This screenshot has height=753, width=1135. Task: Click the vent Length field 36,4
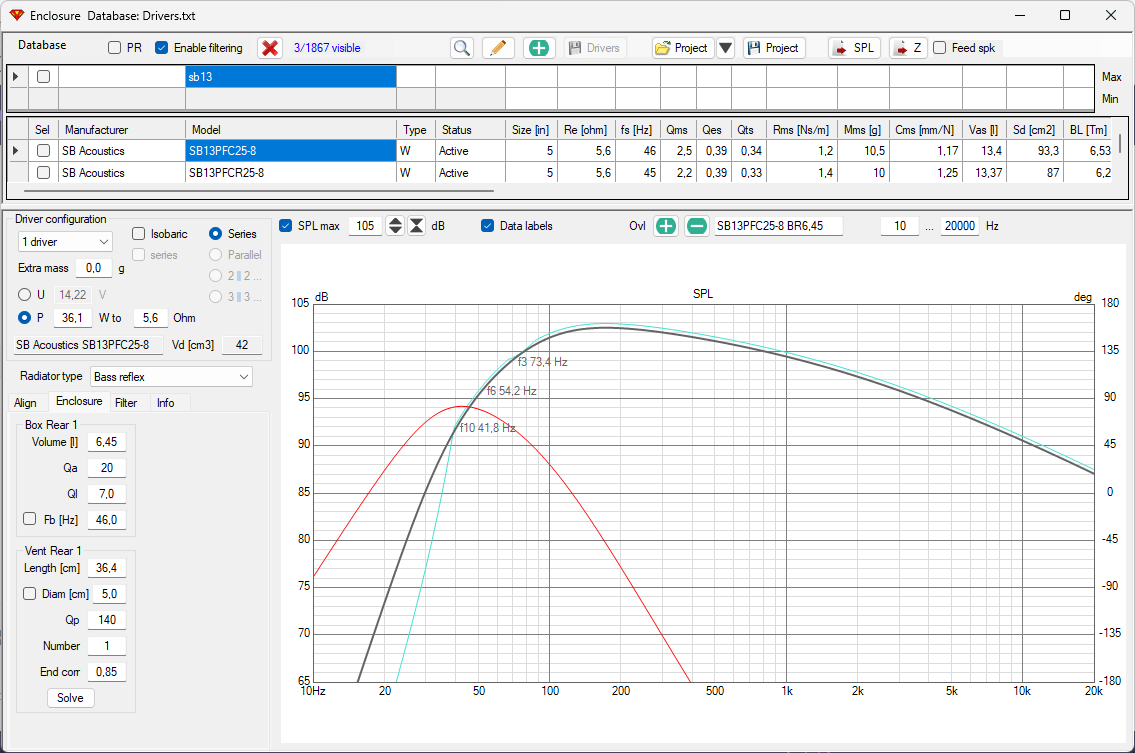coord(107,568)
